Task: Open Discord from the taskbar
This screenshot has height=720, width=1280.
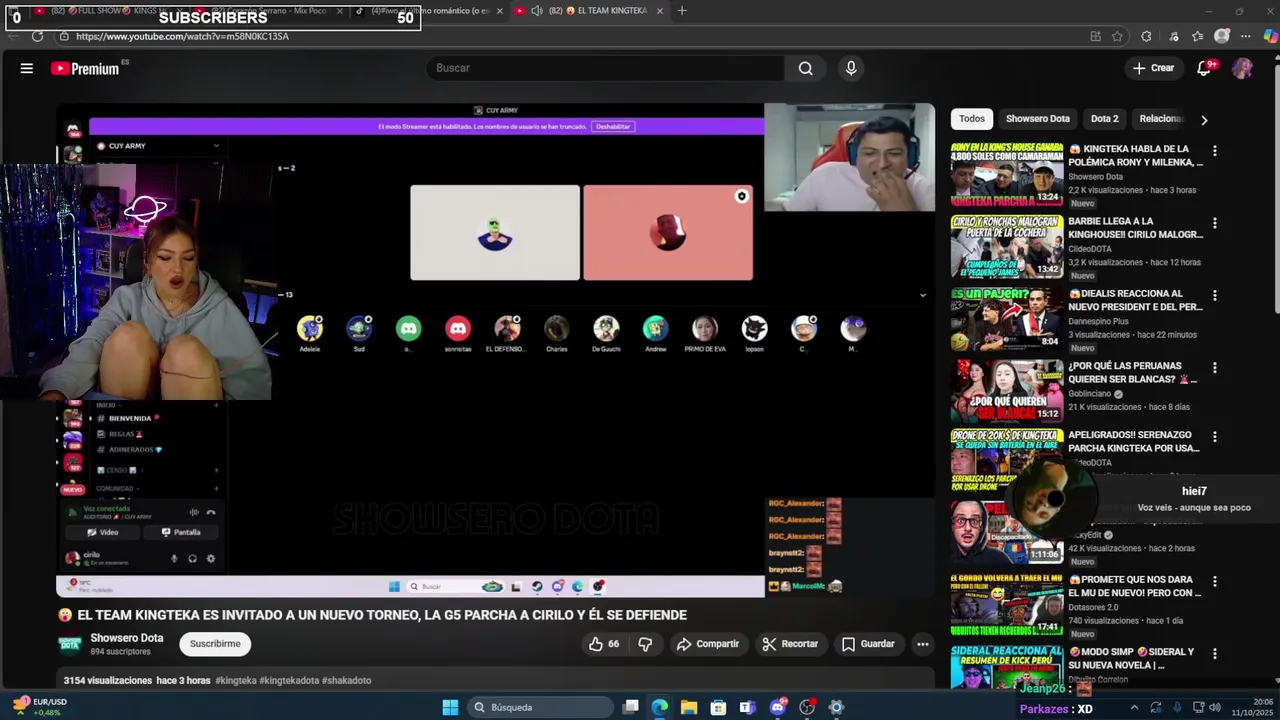Action: point(778,708)
